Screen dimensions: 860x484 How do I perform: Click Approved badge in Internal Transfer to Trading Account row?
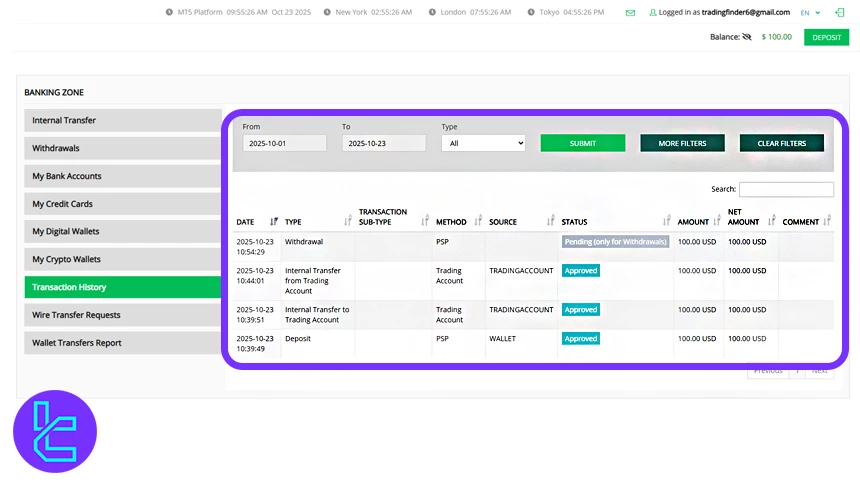[x=581, y=309]
